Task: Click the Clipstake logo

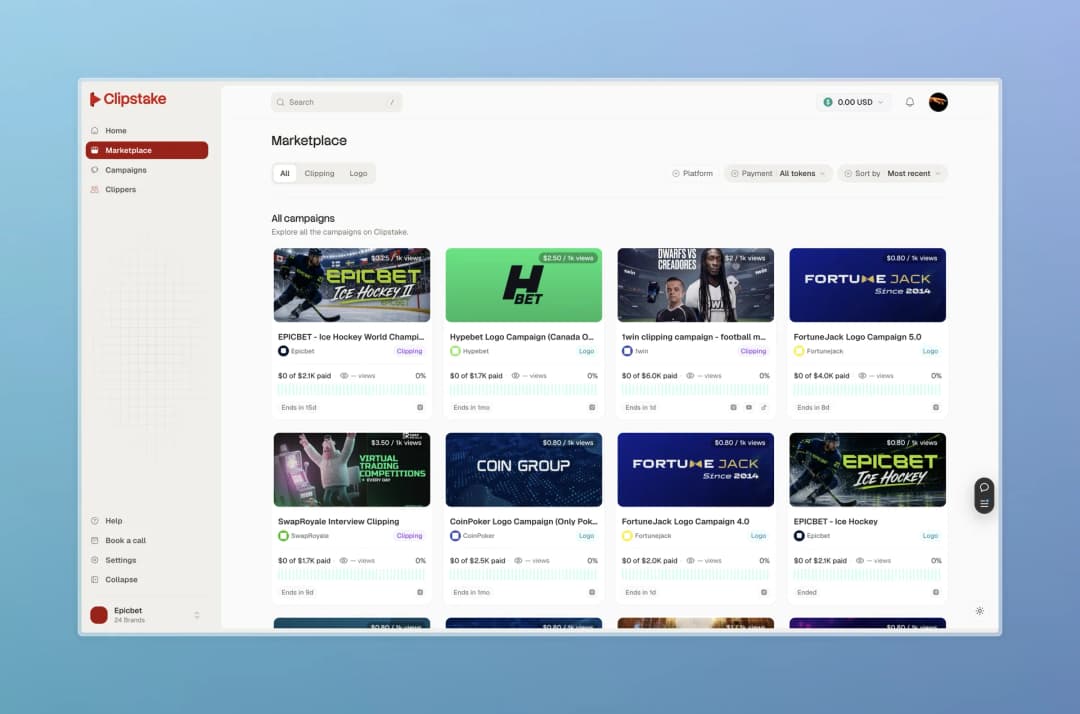Action: 128,99
